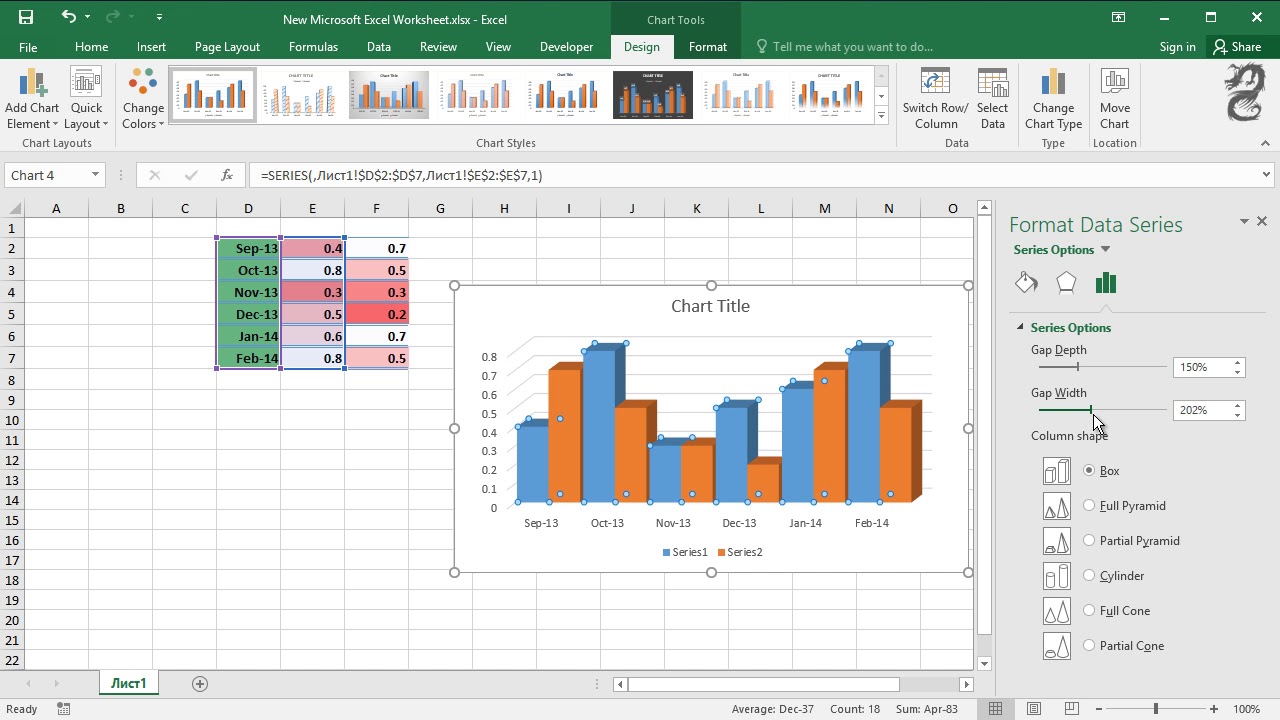
Task: Open Change Colors palette
Action: (x=143, y=100)
